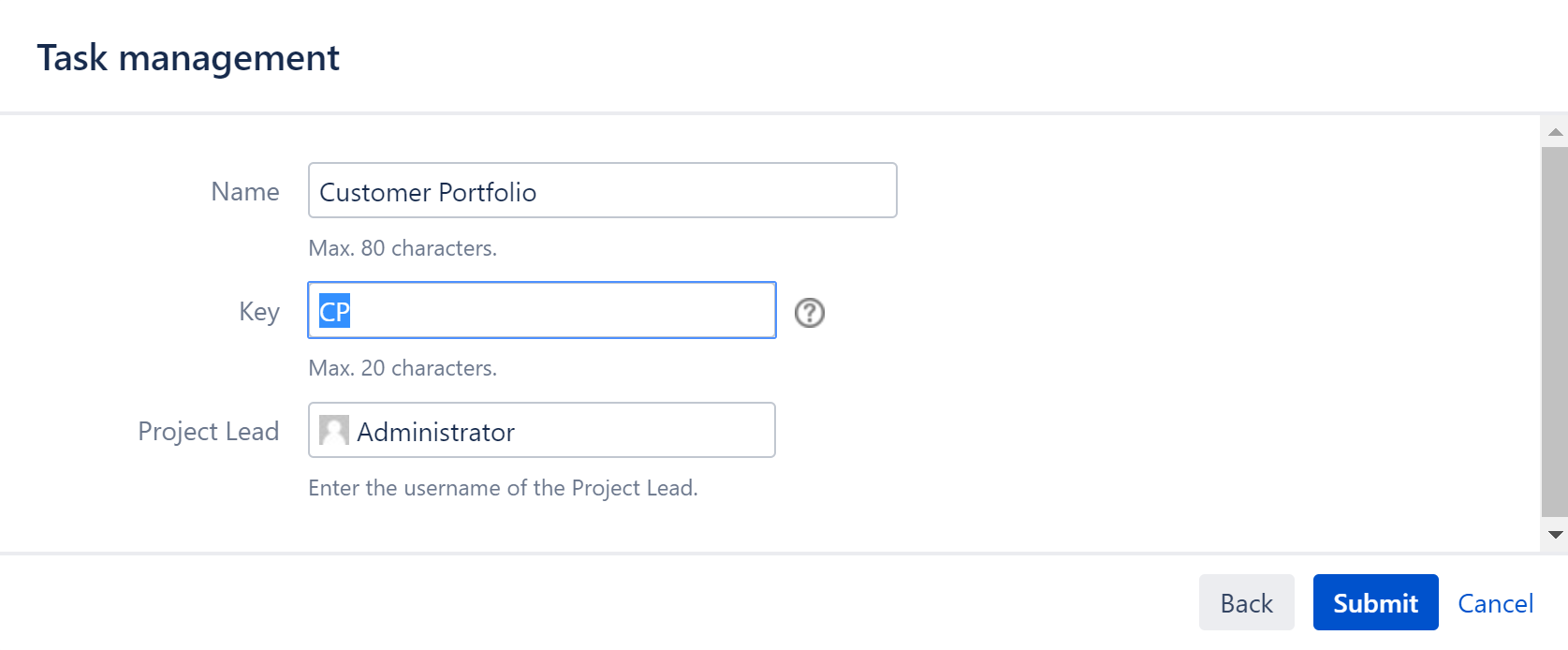Click the scrollbar up arrow

click(1555, 132)
